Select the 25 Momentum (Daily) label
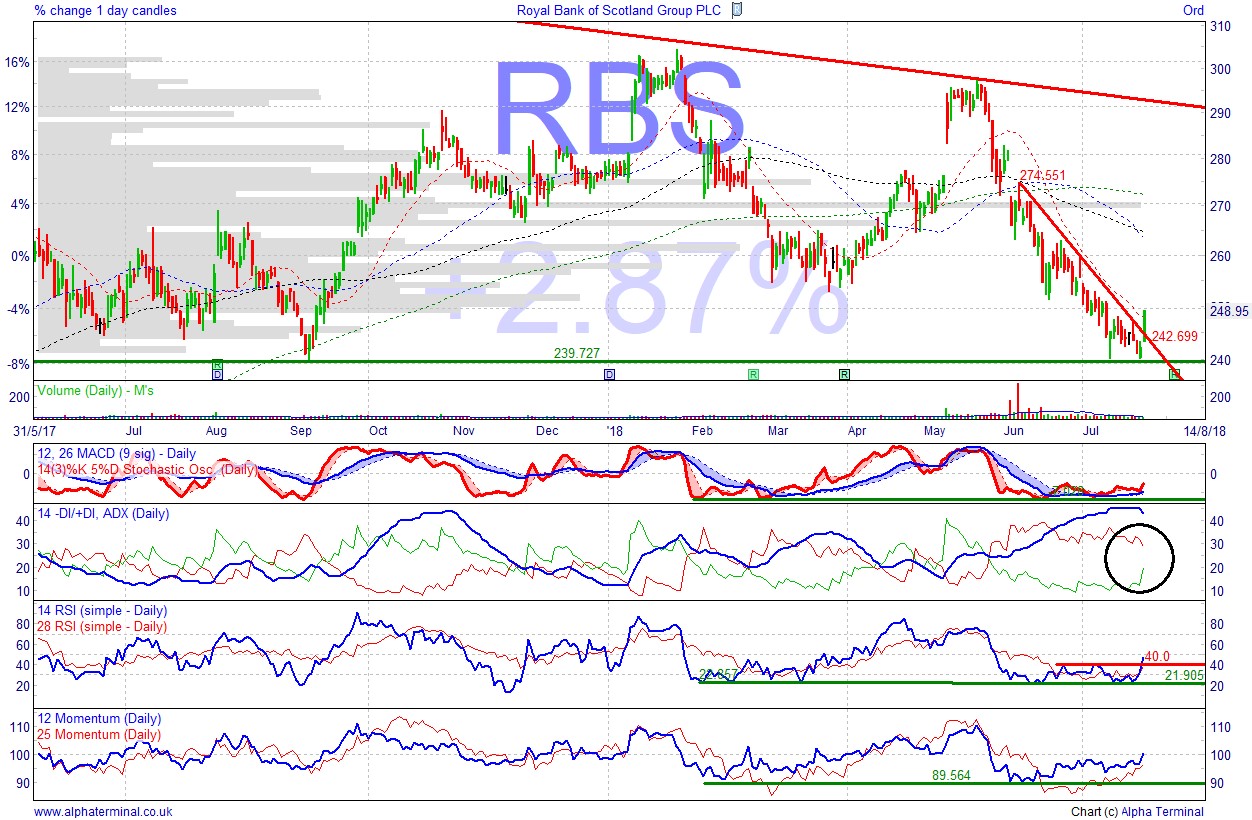 point(98,733)
